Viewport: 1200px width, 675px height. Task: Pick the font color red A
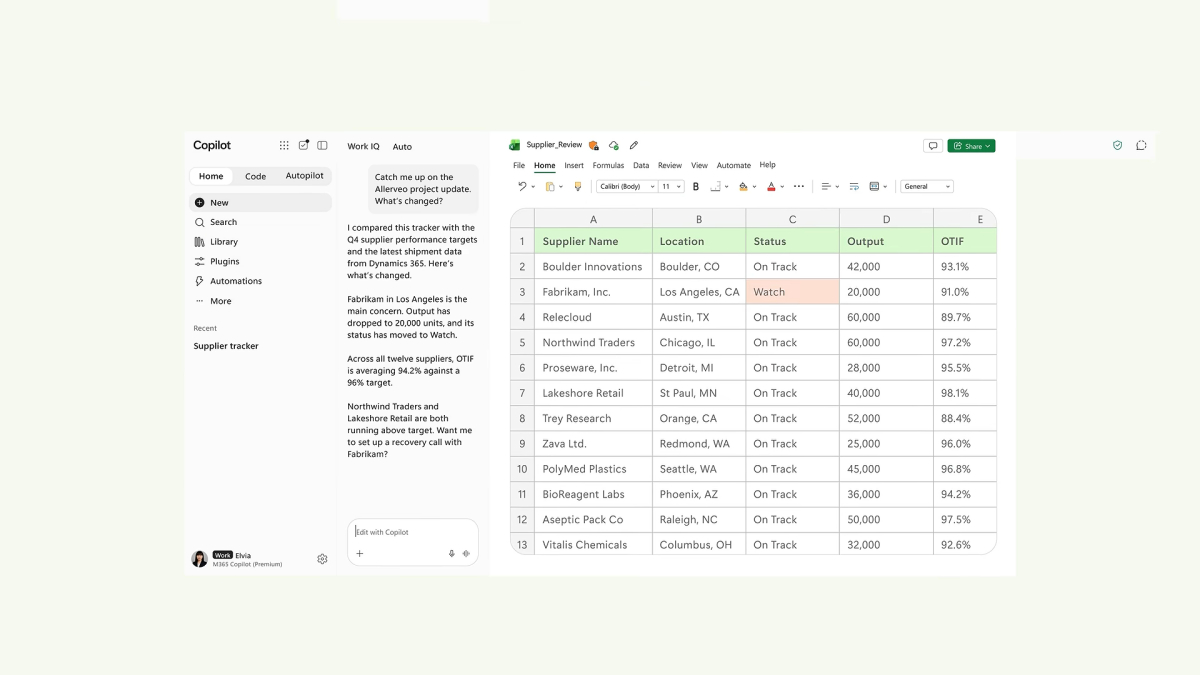point(771,186)
